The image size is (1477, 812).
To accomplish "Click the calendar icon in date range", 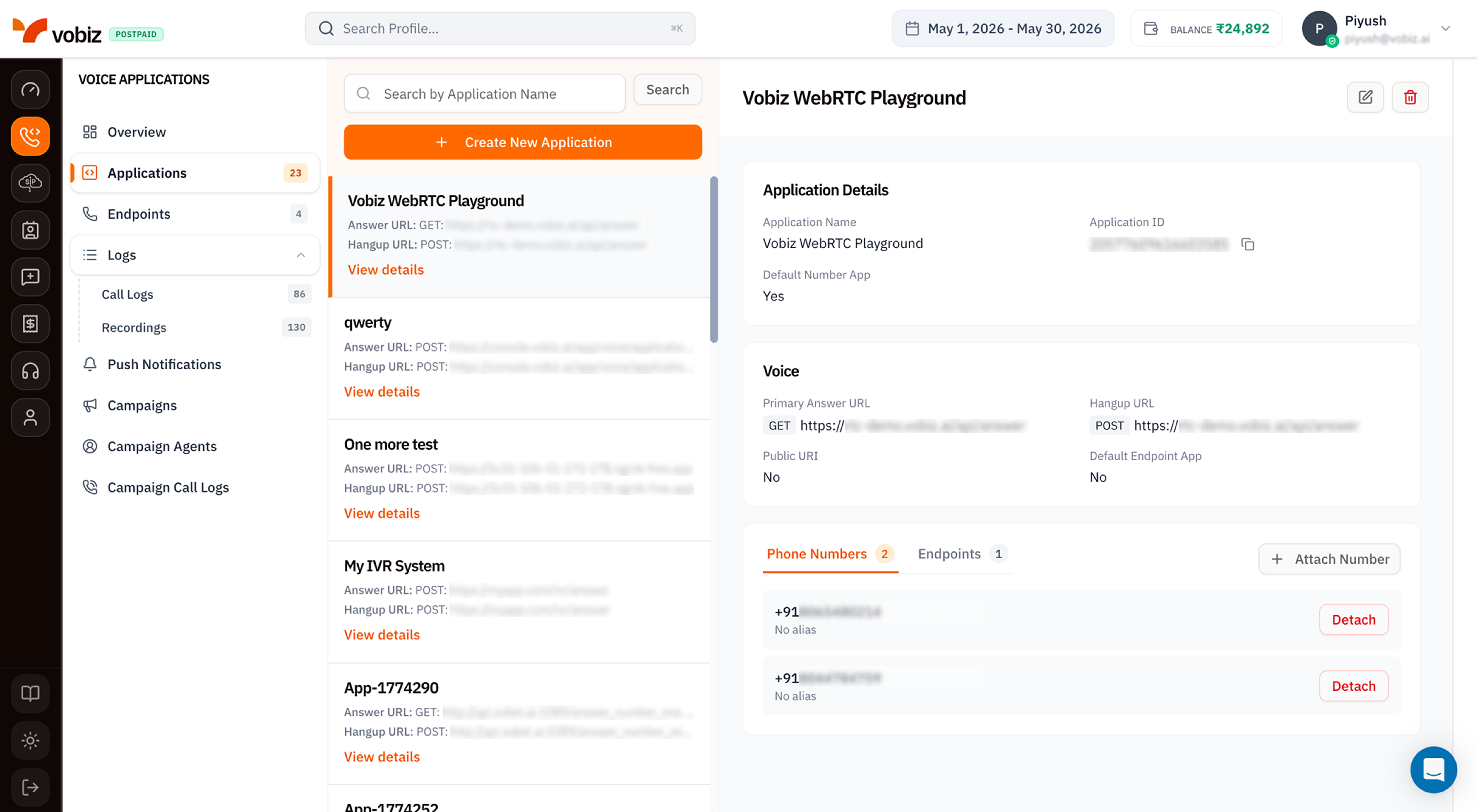I will point(912,29).
